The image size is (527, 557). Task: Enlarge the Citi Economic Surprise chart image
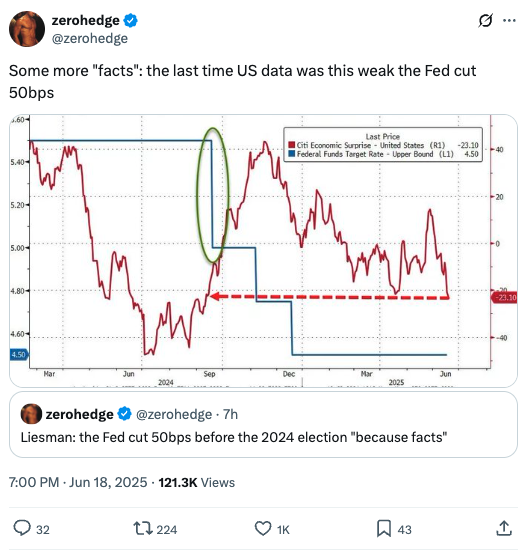(x=263, y=251)
